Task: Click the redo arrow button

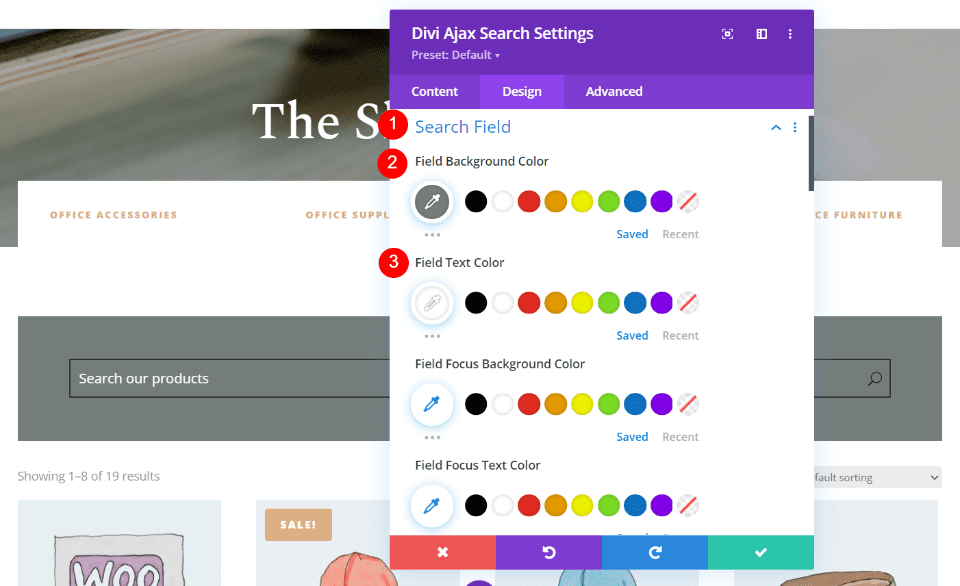Action: (x=655, y=552)
